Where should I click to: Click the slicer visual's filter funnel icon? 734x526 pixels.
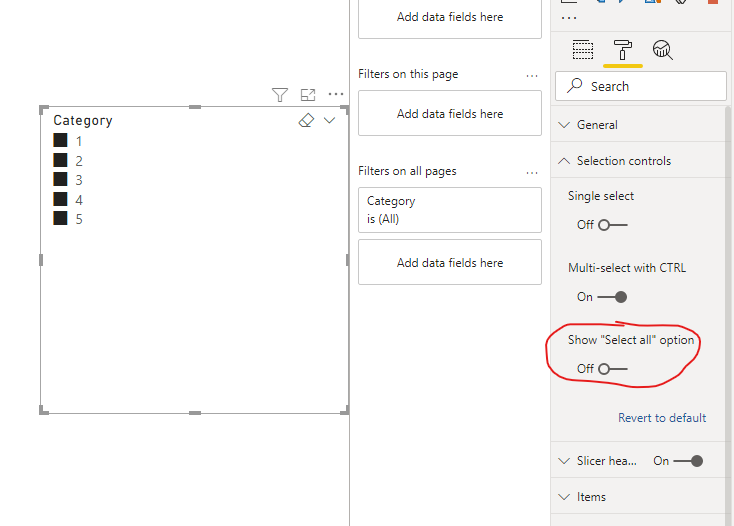(280, 95)
